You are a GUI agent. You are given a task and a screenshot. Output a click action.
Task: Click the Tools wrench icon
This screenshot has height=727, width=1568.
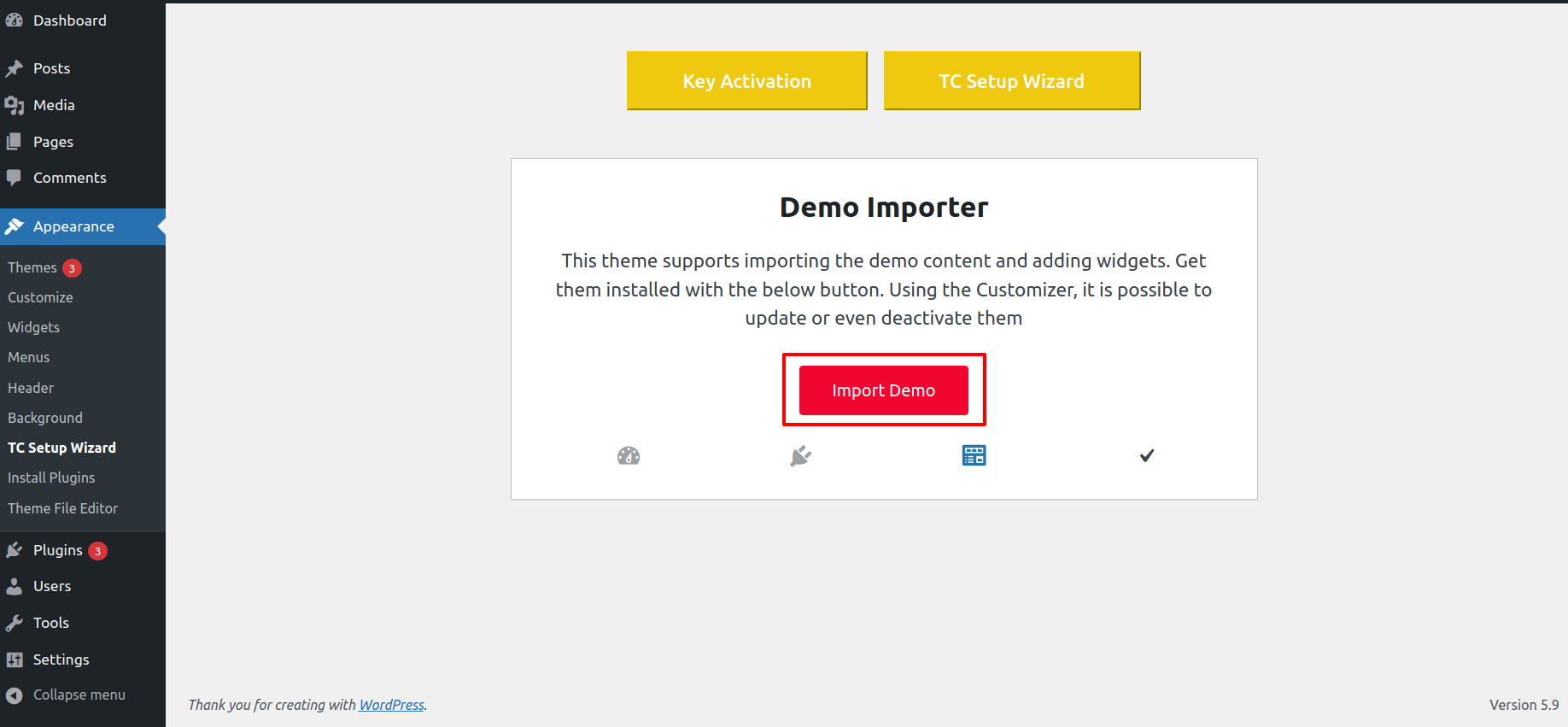(x=15, y=623)
